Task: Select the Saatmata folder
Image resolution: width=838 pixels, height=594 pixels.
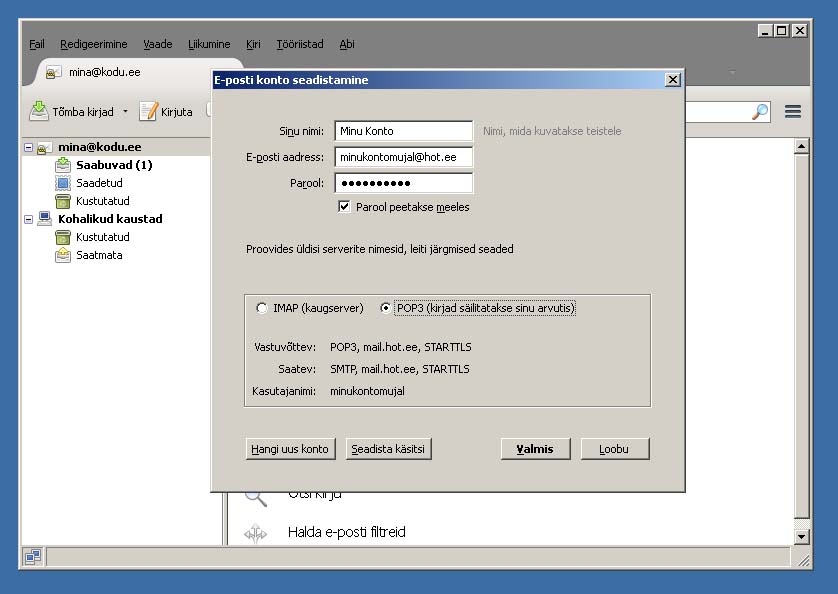Action: [99, 255]
